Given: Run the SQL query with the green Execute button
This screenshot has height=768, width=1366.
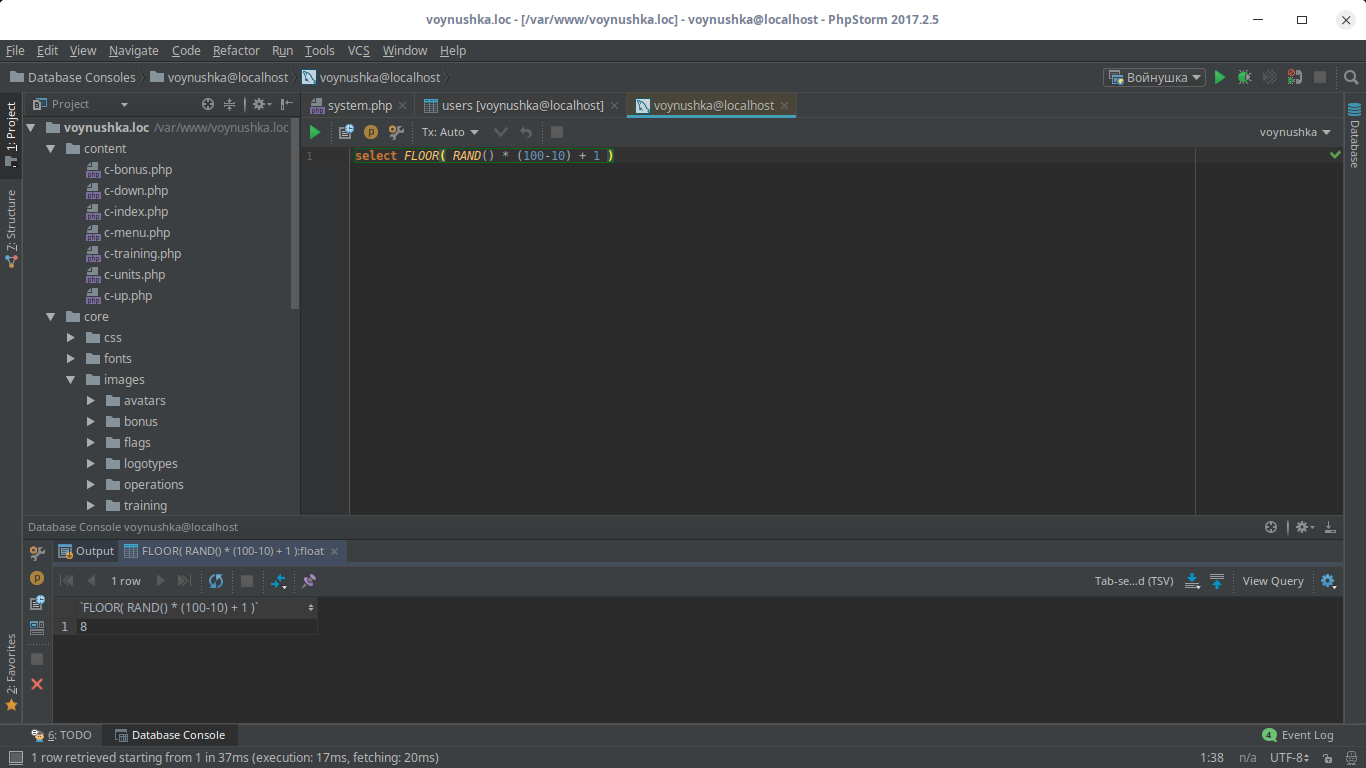Looking at the screenshot, I should 315,132.
